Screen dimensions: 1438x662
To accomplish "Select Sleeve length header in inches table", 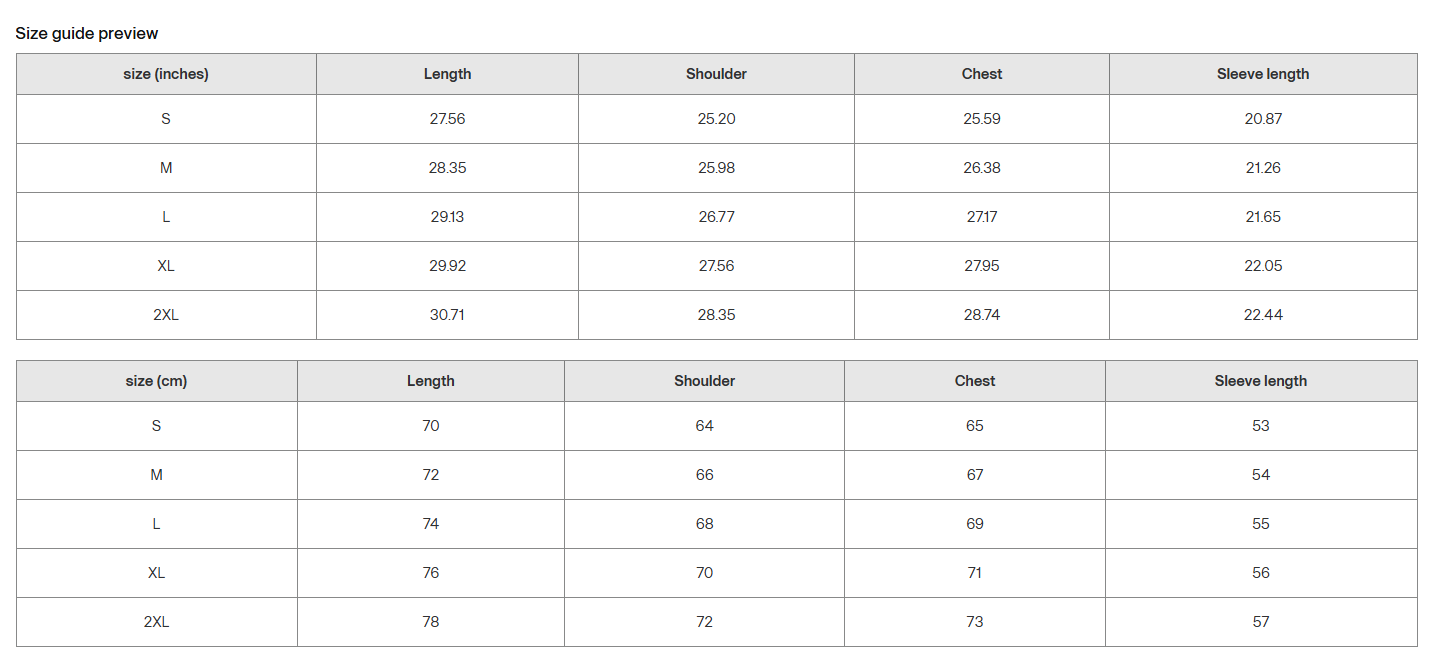I will pyautogui.click(x=1262, y=74).
